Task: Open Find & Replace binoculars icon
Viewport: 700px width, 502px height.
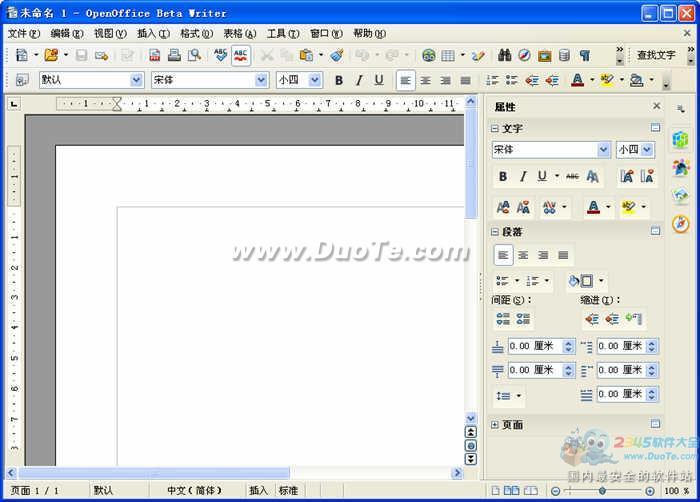Action: [x=504, y=55]
